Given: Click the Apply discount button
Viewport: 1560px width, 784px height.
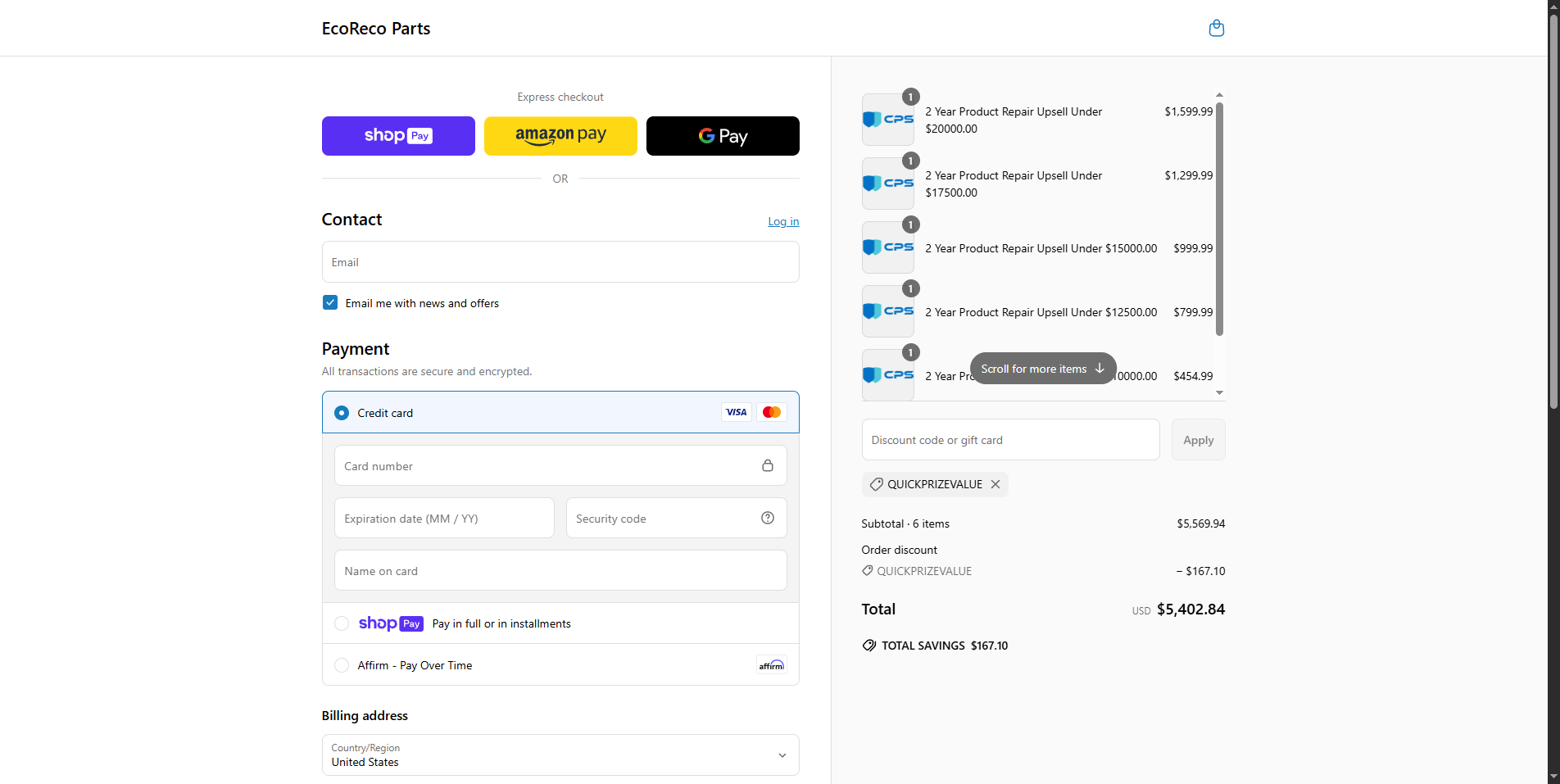Looking at the screenshot, I should point(1198,440).
